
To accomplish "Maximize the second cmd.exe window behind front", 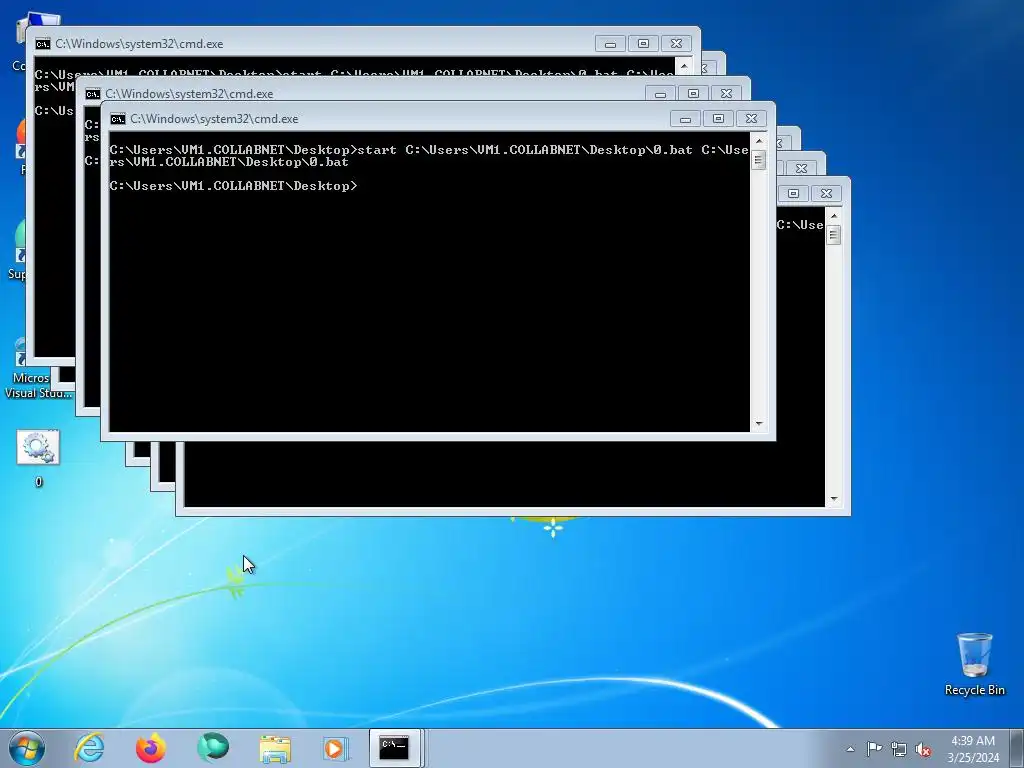I will pyautogui.click(x=694, y=94).
